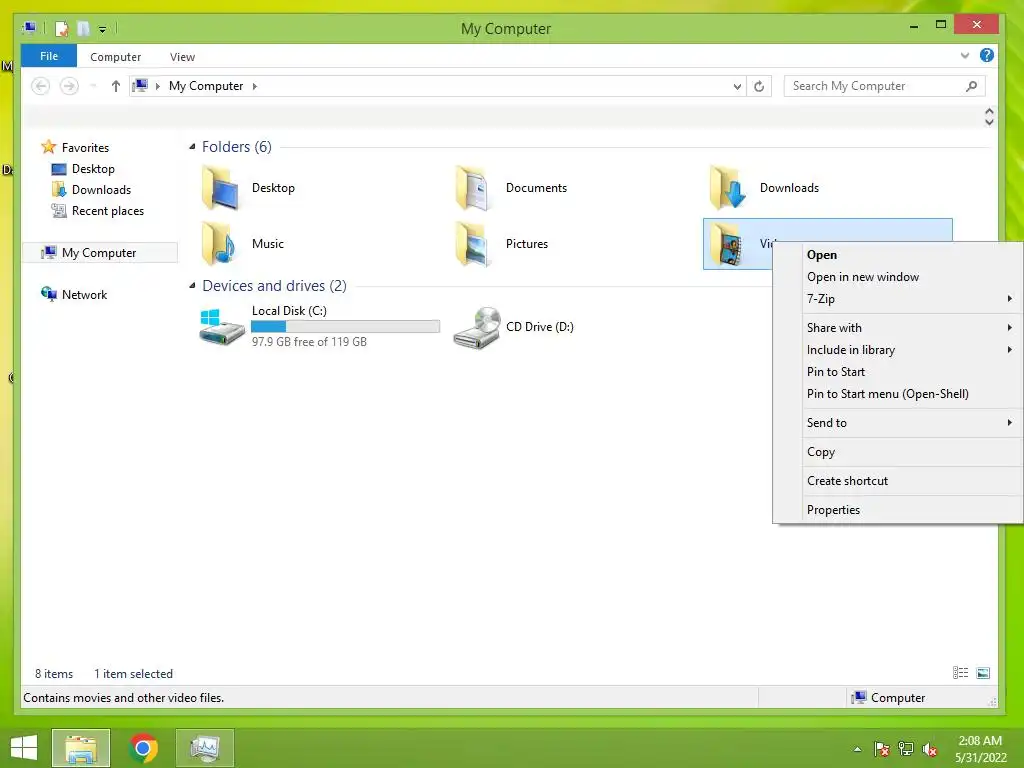Click the Back navigation arrow
The width and height of the screenshot is (1024, 768).
[40, 86]
